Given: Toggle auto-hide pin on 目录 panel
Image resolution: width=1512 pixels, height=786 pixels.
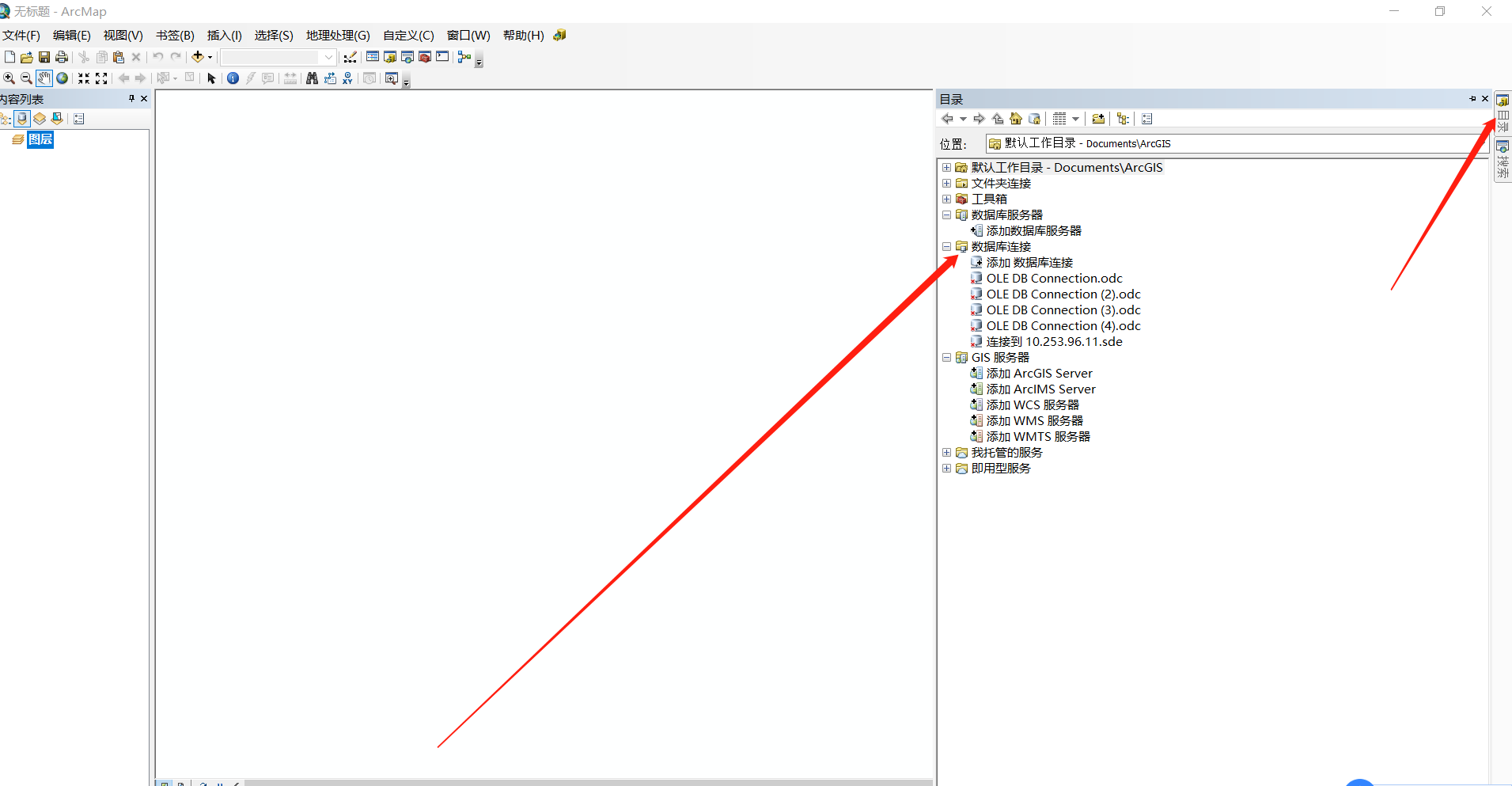Looking at the screenshot, I should (x=1473, y=98).
